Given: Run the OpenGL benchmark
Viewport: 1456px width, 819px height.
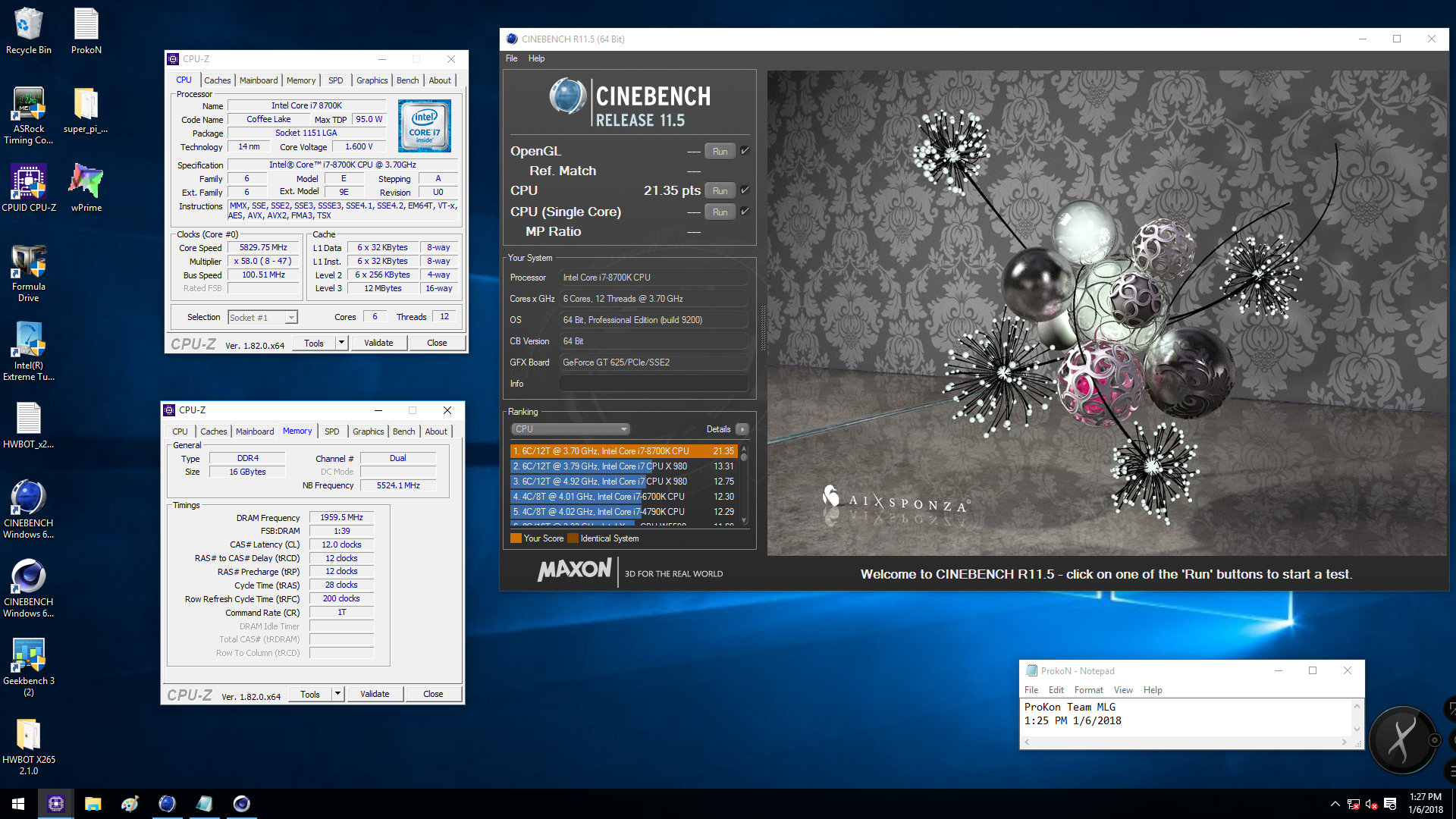Looking at the screenshot, I should coord(720,152).
